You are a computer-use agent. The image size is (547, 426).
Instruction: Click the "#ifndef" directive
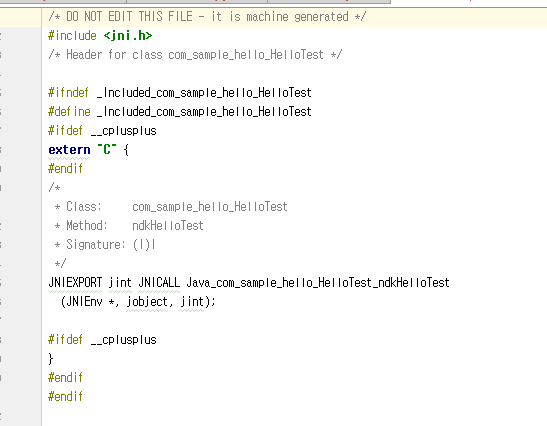[x=68, y=93]
